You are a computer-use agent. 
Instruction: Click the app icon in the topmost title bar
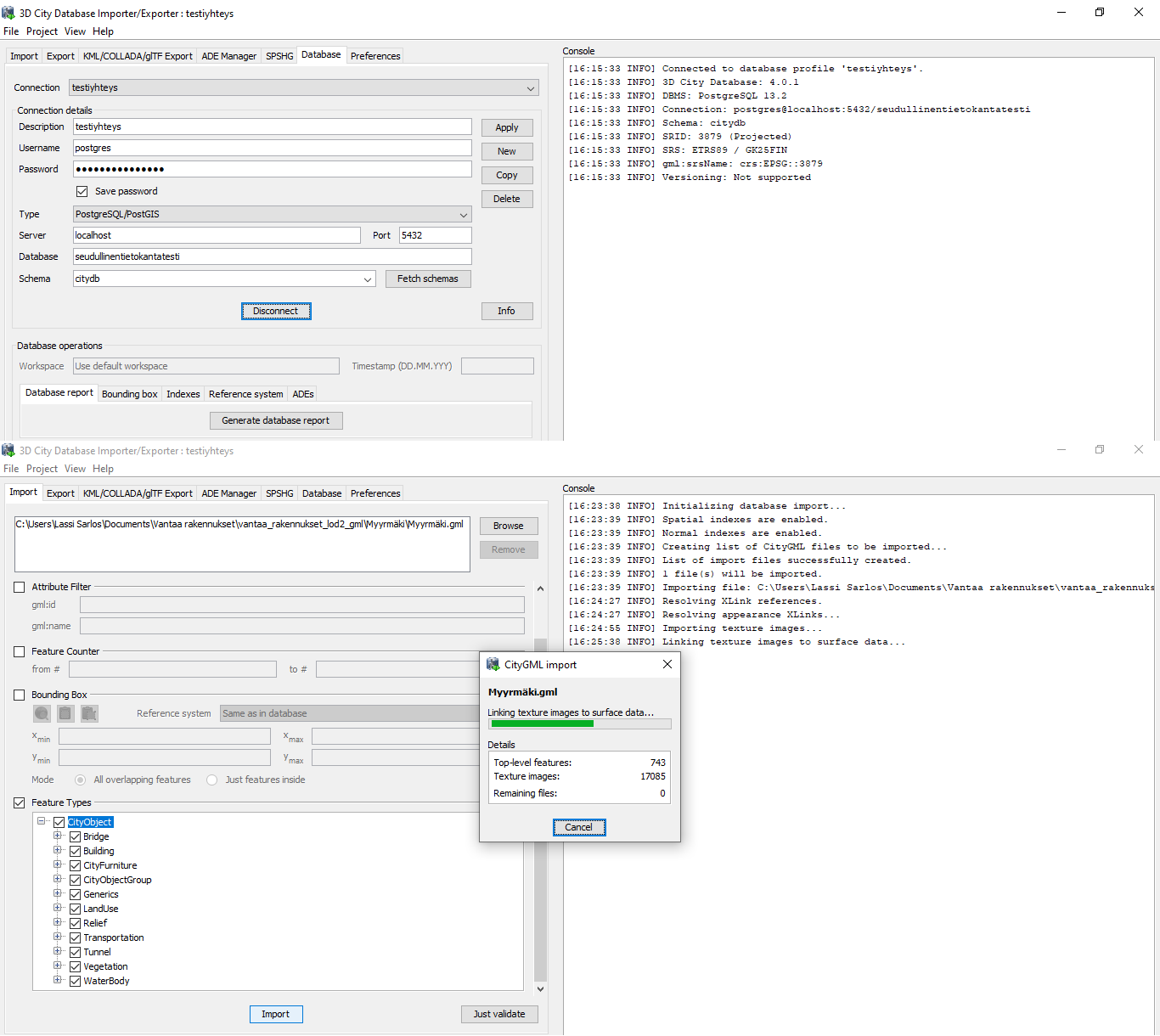(x=8, y=13)
